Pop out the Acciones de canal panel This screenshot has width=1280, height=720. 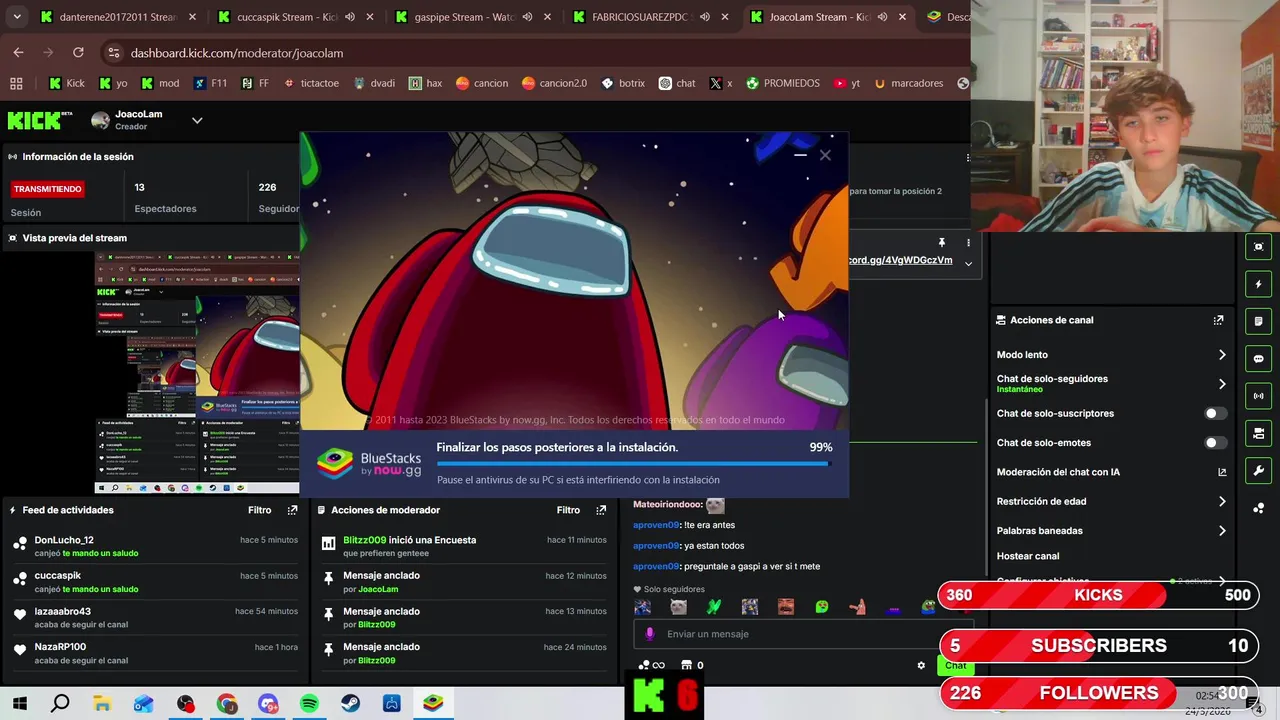click(1218, 320)
